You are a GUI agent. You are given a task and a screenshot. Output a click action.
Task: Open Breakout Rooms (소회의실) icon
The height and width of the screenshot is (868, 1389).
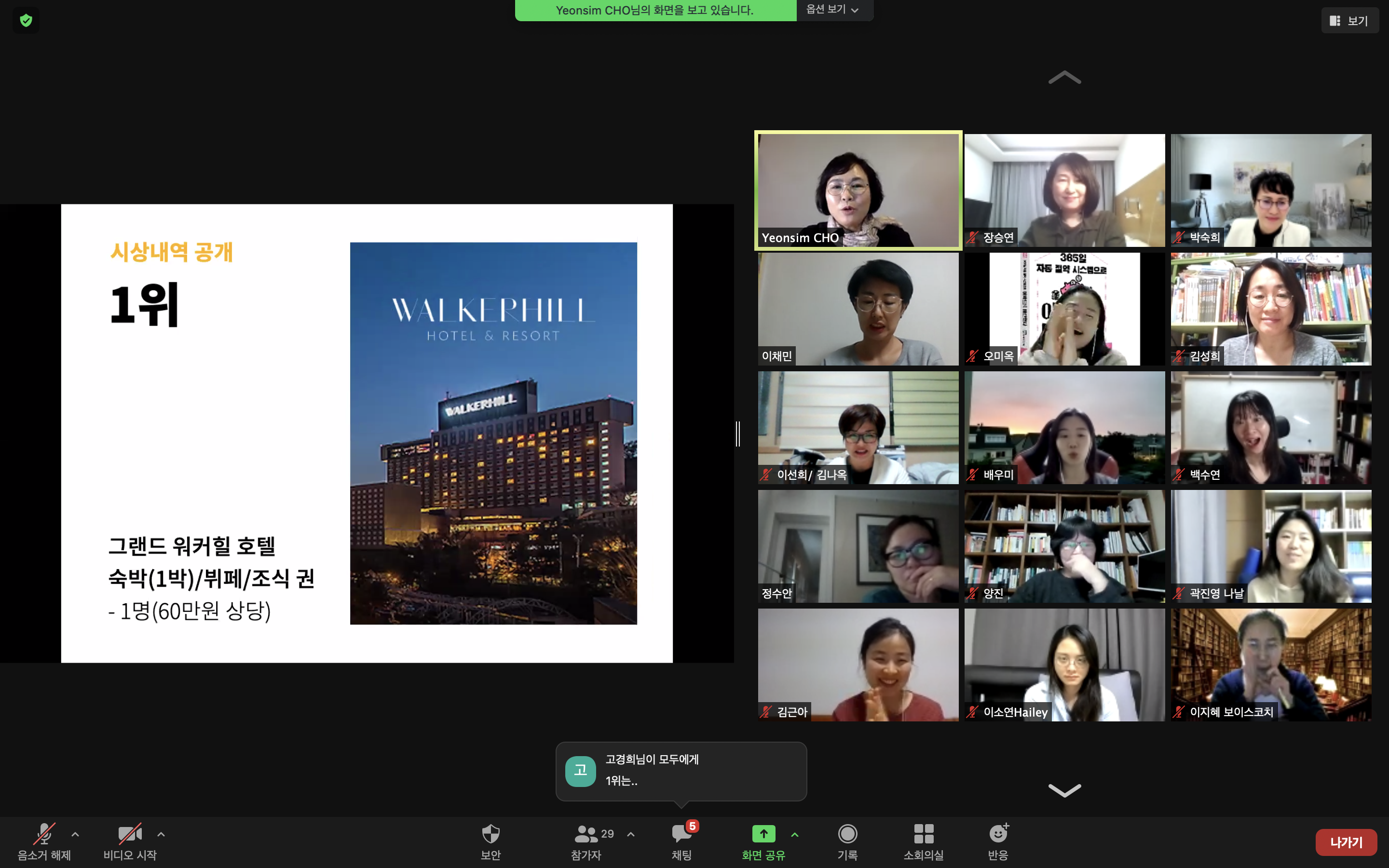tap(924, 834)
